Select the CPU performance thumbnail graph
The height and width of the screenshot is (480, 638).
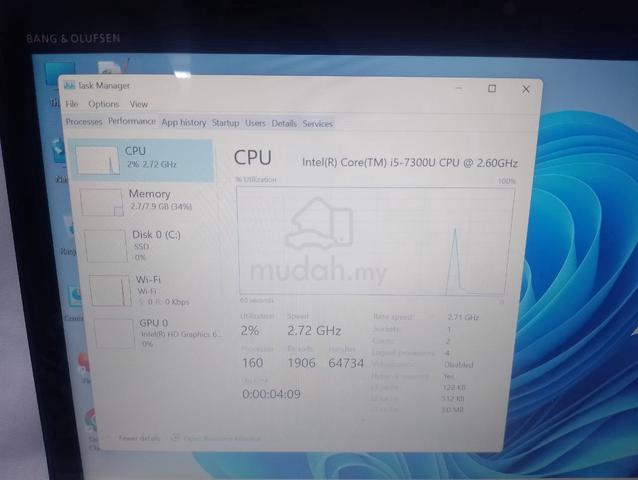[x=98, y=160]
